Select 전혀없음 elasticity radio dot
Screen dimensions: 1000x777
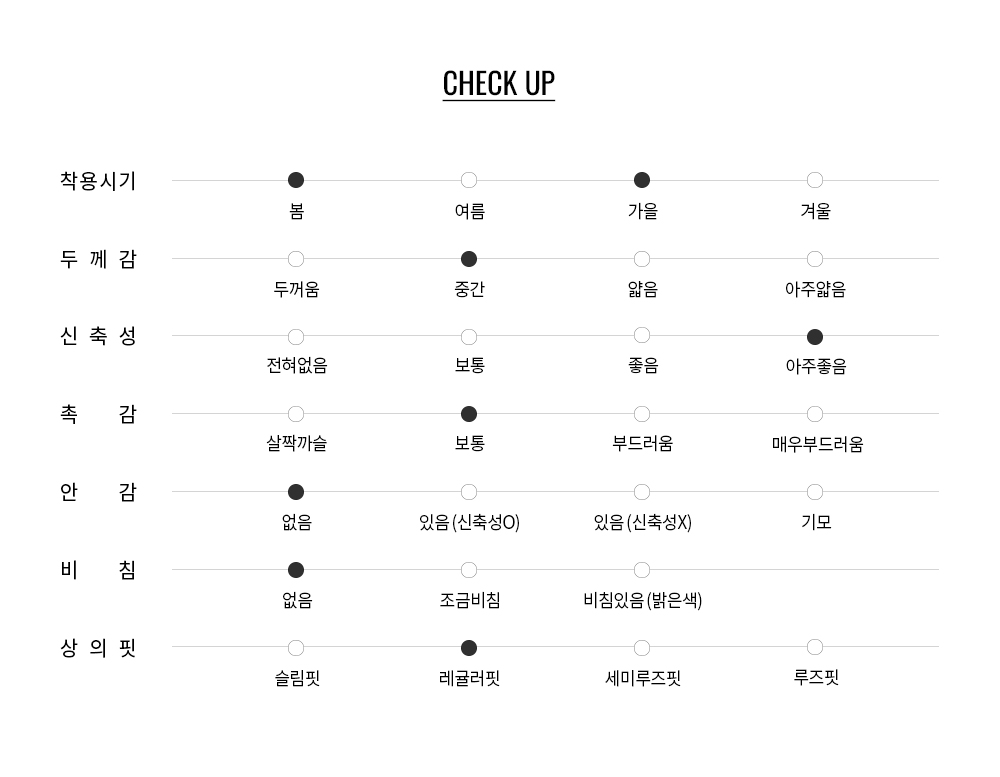296,337
